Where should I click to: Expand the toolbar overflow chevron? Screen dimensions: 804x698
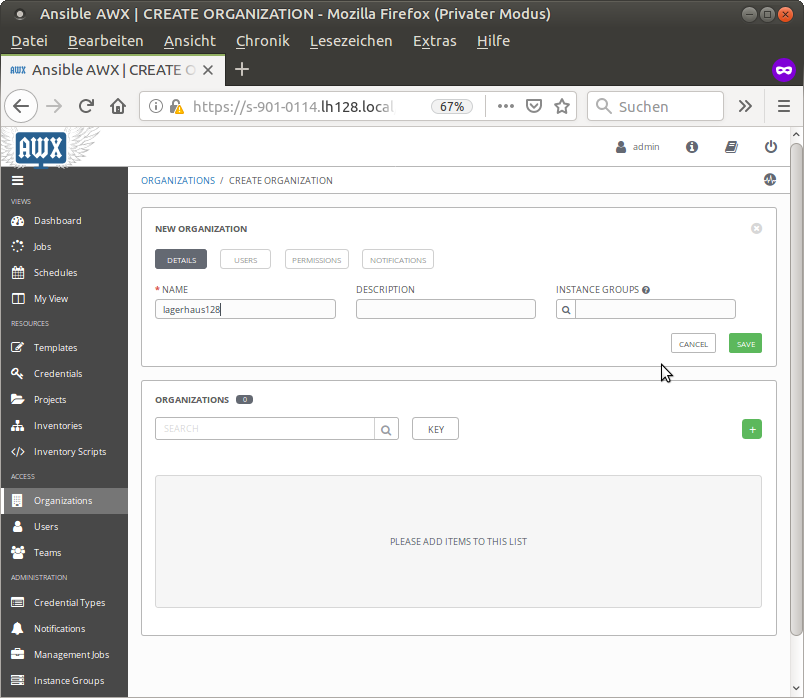click(745, 106)
